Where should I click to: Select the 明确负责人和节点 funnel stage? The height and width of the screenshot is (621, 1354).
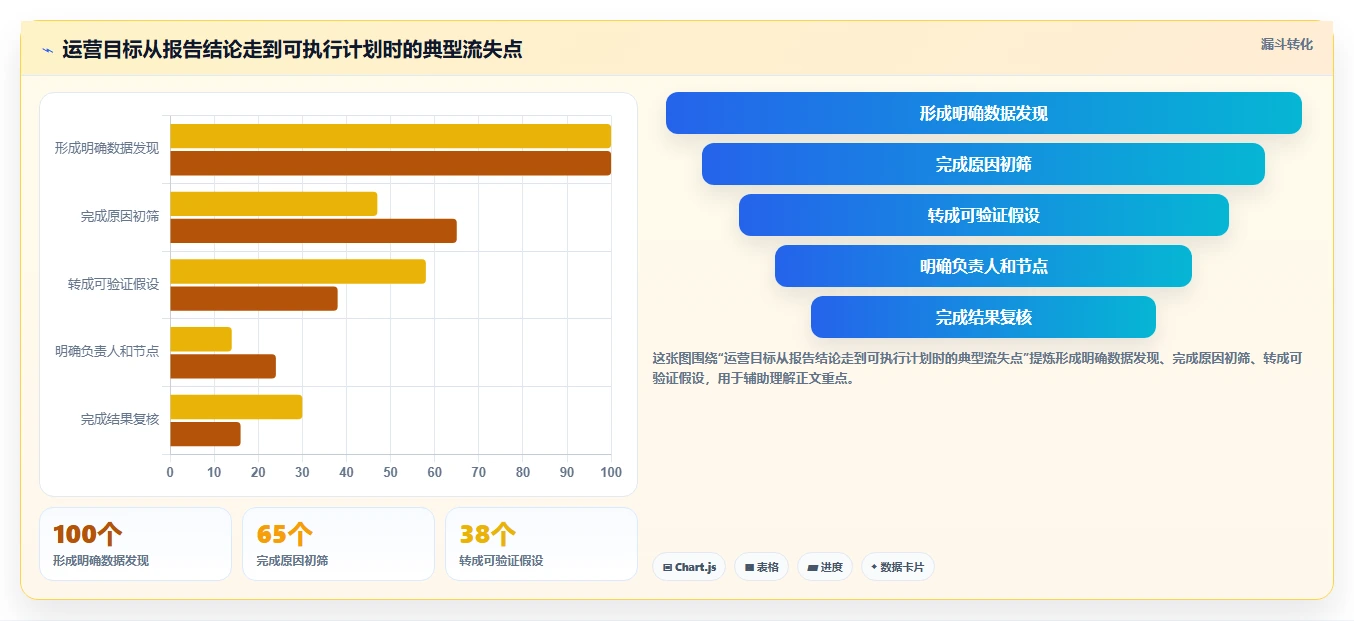tap(984, 266)
